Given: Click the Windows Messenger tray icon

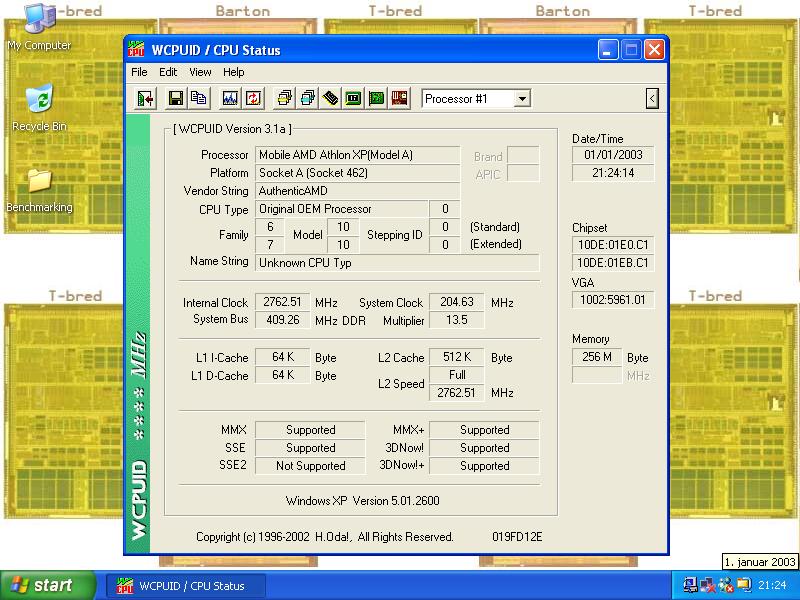Looking at the screenshot, I should [x=726, y=585].
